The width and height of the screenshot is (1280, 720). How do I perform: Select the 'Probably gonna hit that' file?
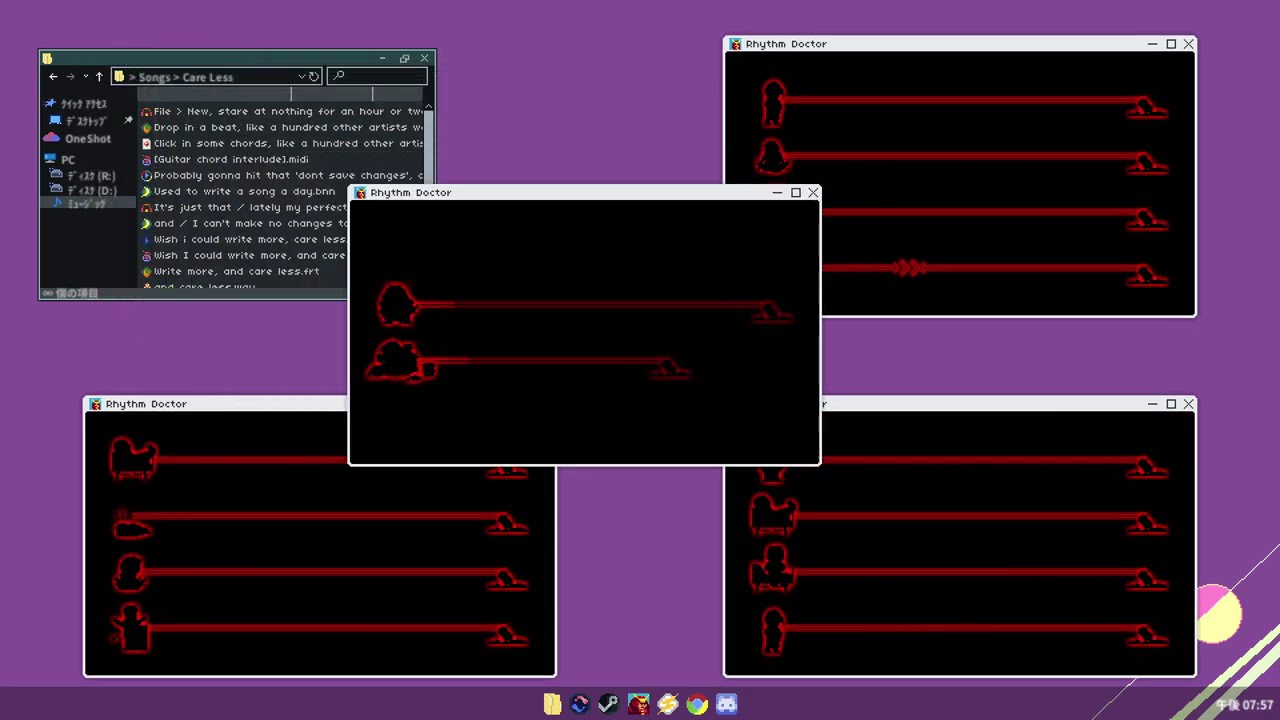tap(281, 175)
